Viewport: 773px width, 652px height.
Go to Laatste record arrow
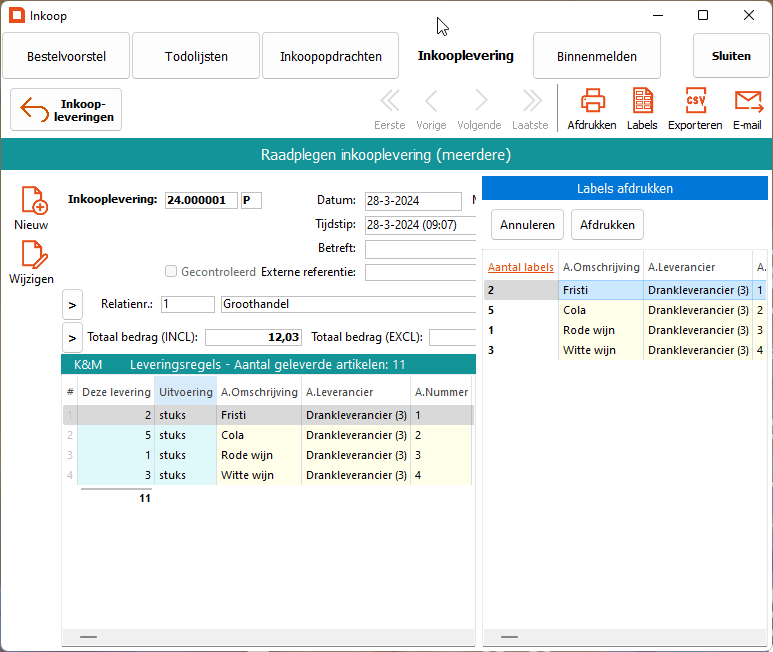(x=531, y=101)
